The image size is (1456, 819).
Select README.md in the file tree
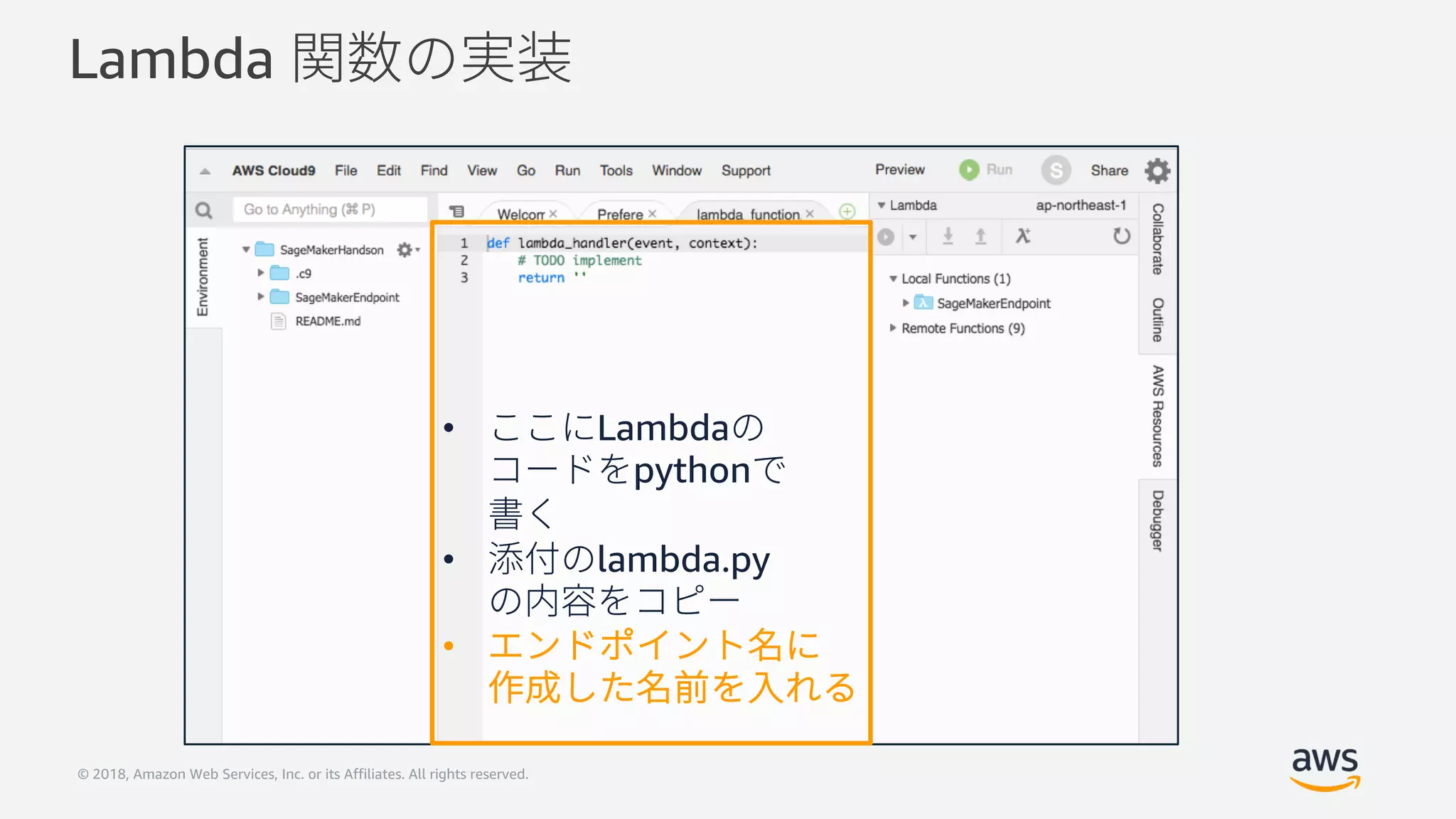(328, 321)
